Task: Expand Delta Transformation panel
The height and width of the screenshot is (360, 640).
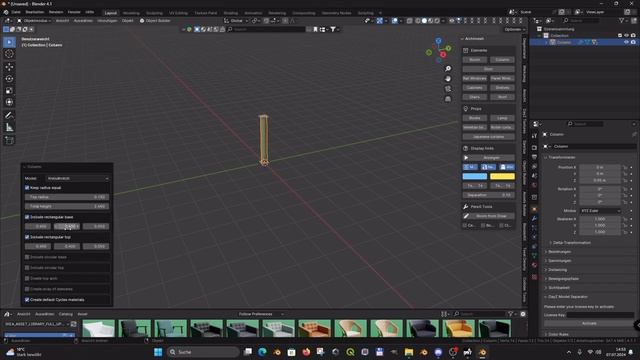Action: point(571,242)
